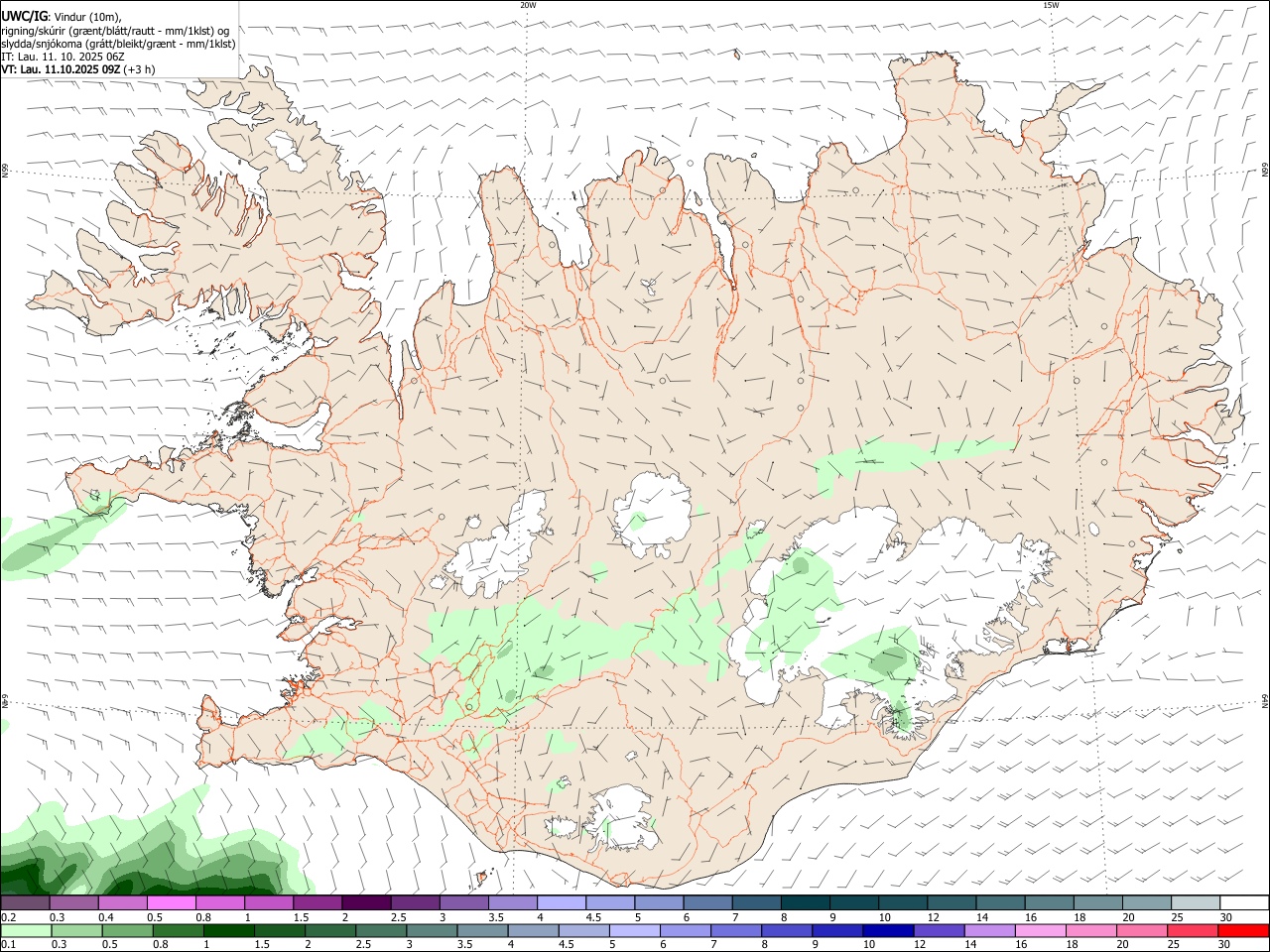Select the medium green 0.5 swatch in lower legend row
This screenshot has width=1270, height=952.
127,931
